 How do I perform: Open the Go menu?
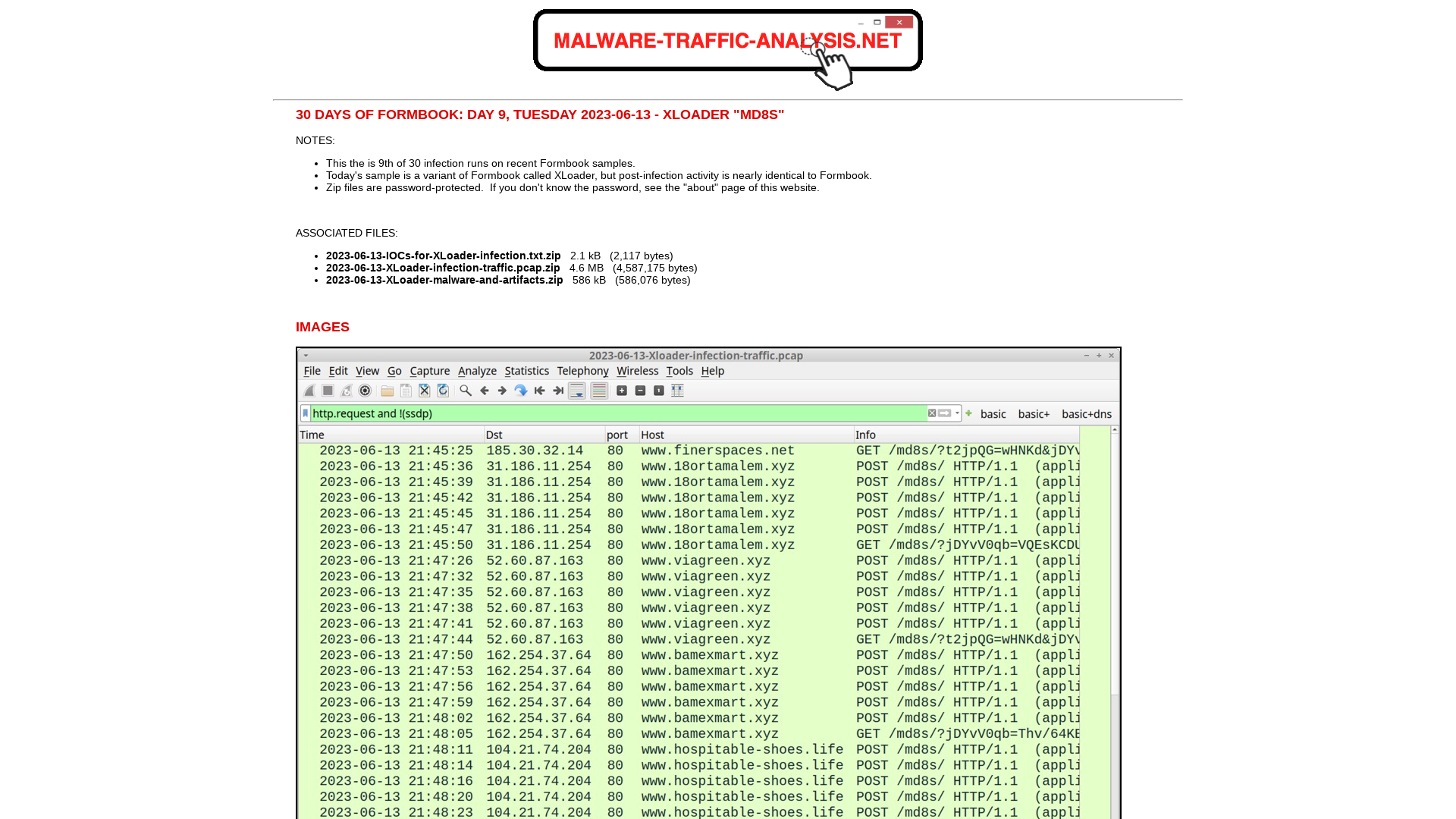coord(394,371)
